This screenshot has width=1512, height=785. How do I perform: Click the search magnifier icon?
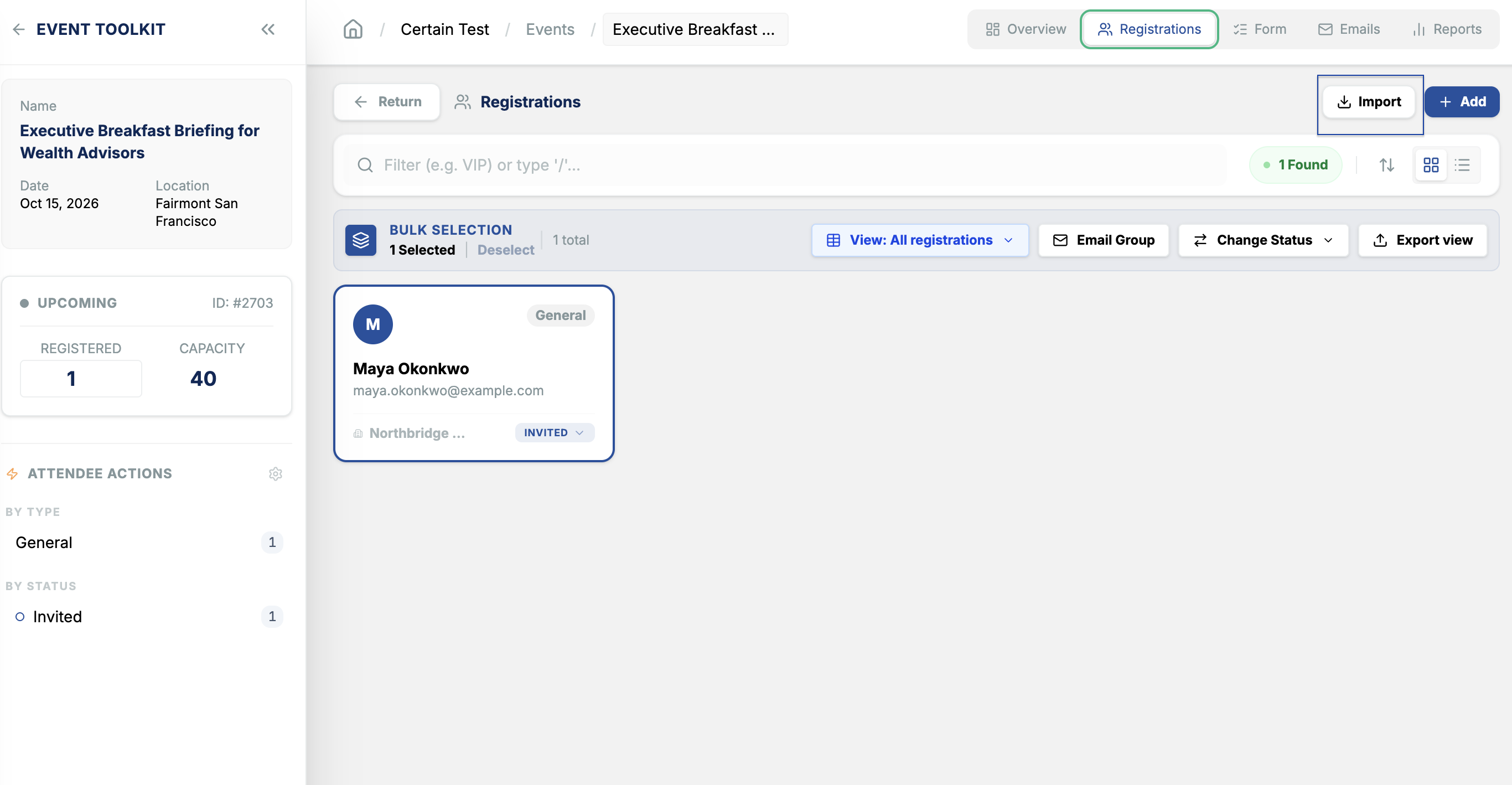click(365, 165)
